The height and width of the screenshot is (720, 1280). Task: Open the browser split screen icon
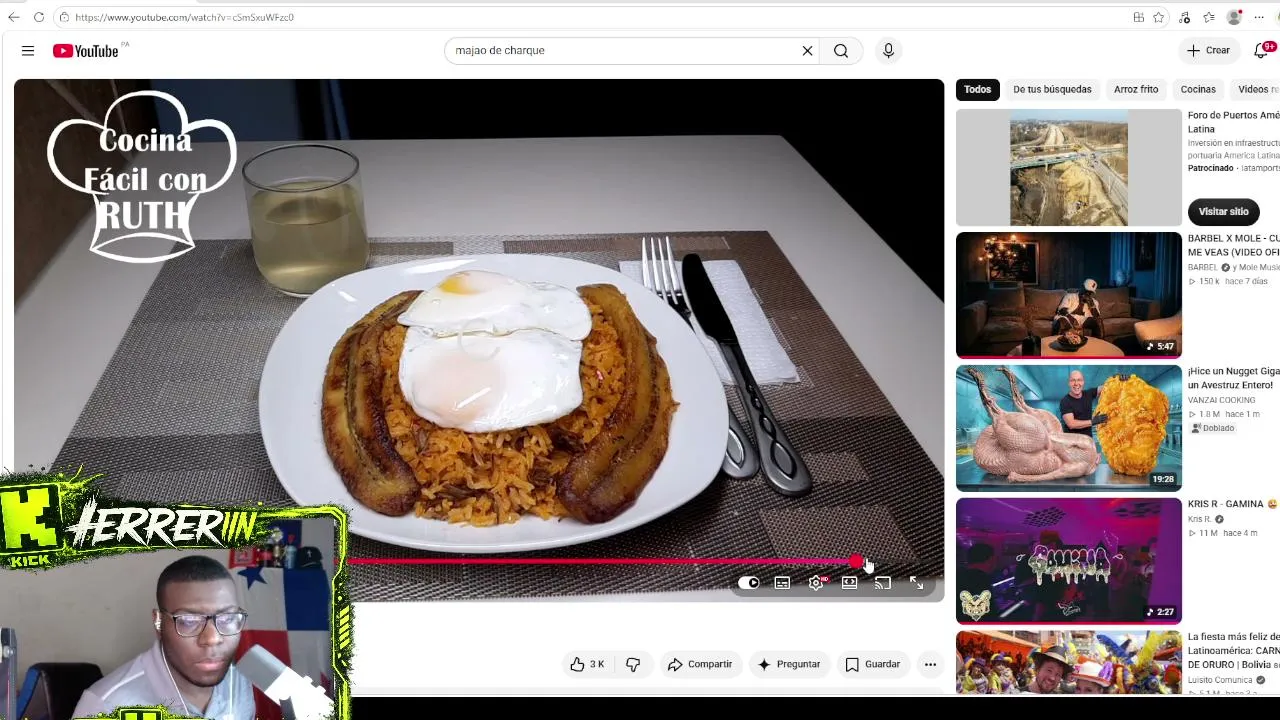[1138, 17]
